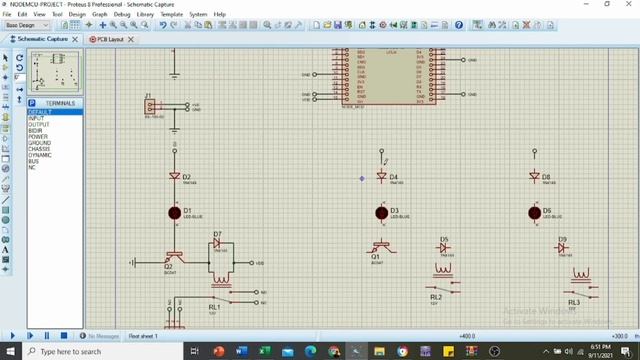Screen dimensions: 640x360
Task: Open the Base Design variant dropdown
Action: 27,25
